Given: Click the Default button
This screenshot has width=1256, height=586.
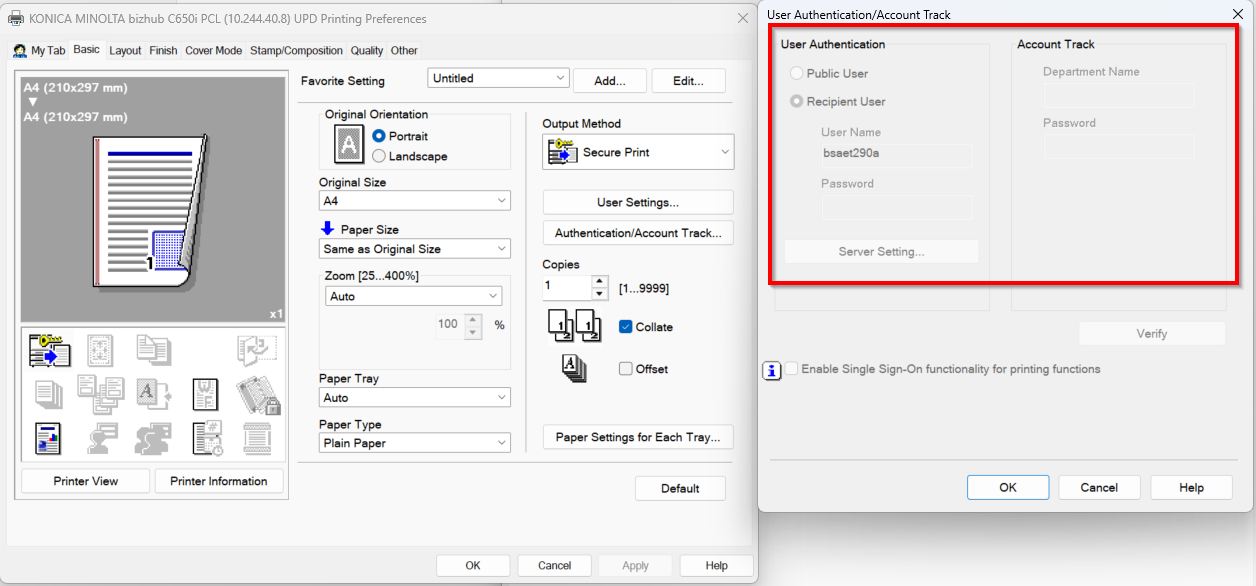Looking at the screenshot, I should [x=680, y=488].
